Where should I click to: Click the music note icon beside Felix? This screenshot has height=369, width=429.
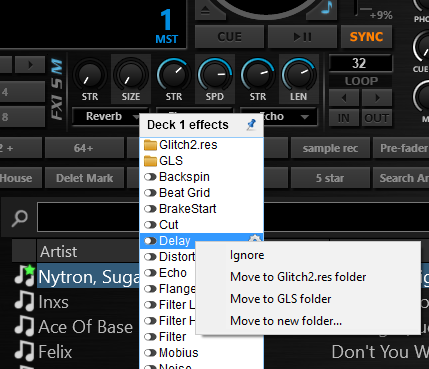click(x=24, y=352)
